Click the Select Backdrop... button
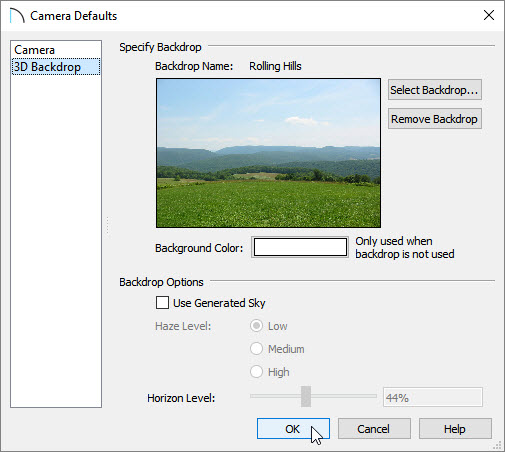The image size is (505, 452). (435, 90)
